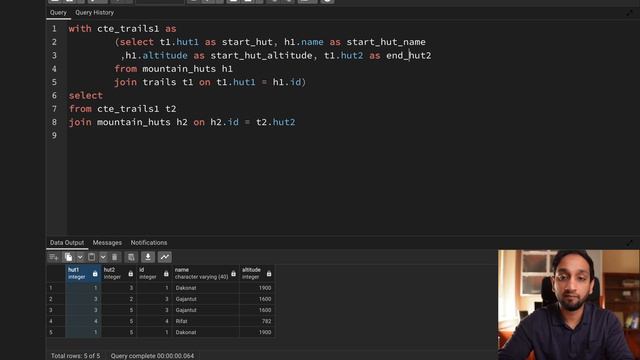The width and height of the screenshot is (640, 360).
Task: Add a new row in Data Output toolbar
Action: coord(53,257)
